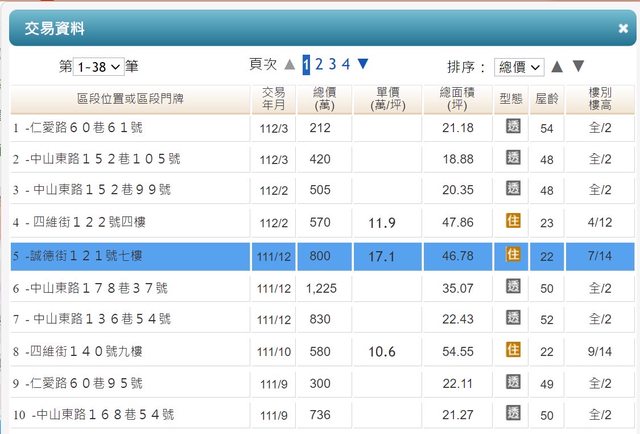Image resolution: width=640 pixels, height=434 pixels.
Task: Close the 交易資料 dialog
Action: [x=623, y=29]
